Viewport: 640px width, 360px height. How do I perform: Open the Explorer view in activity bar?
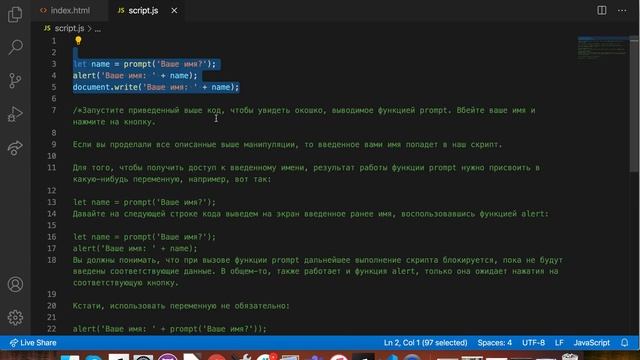[15, 14]
